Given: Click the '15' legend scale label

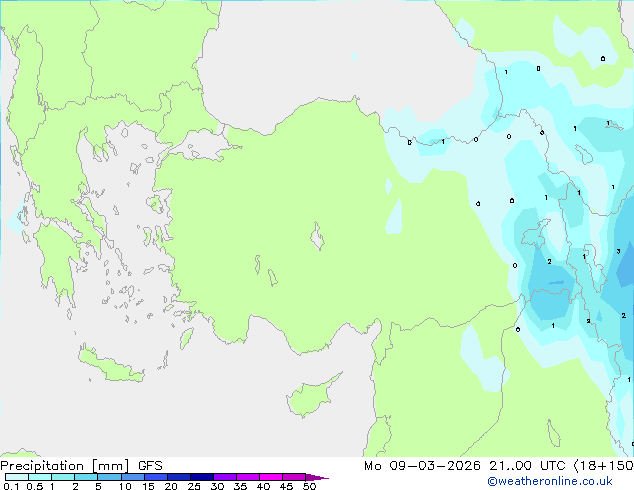Looking at the screenshot, I should click(x=148, y=486).
